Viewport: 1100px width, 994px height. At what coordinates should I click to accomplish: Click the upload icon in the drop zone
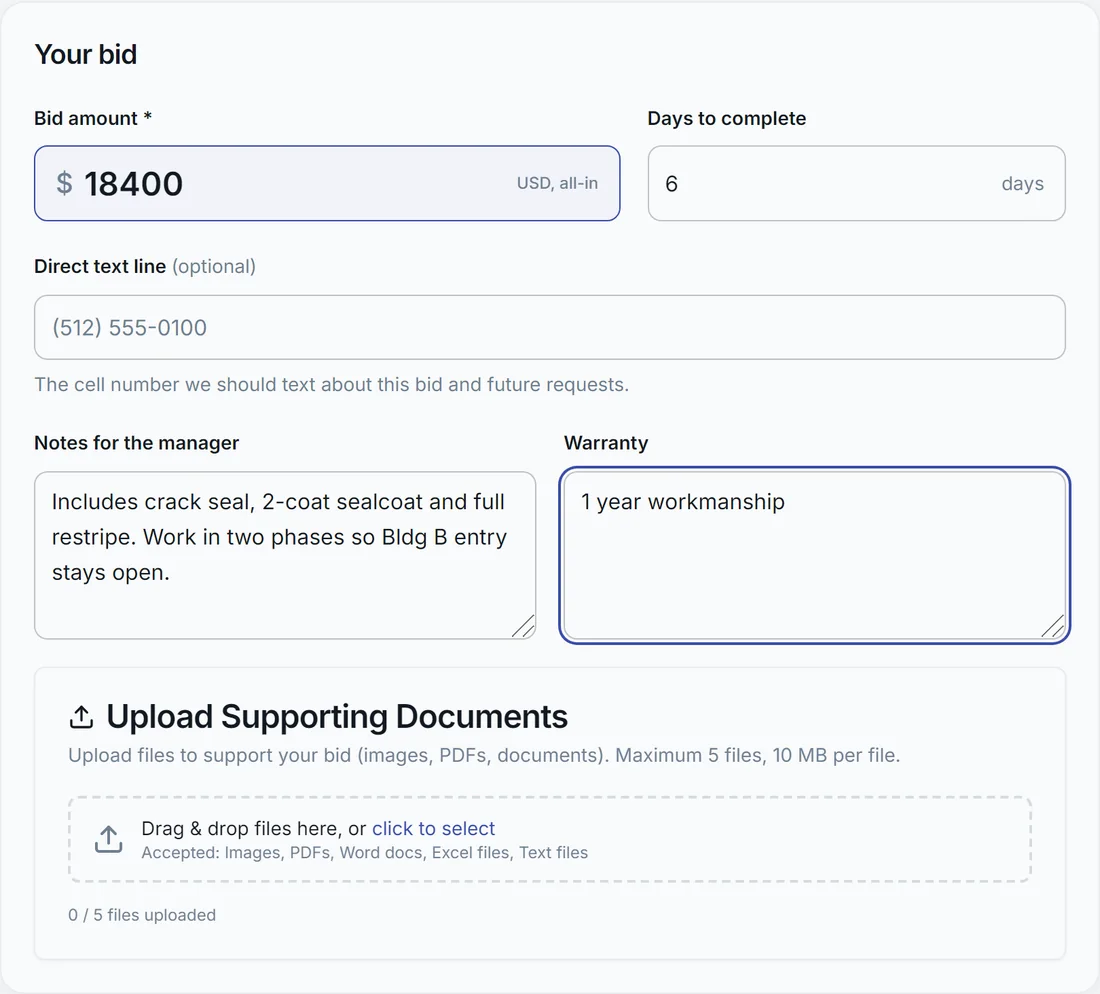[109, 840]
